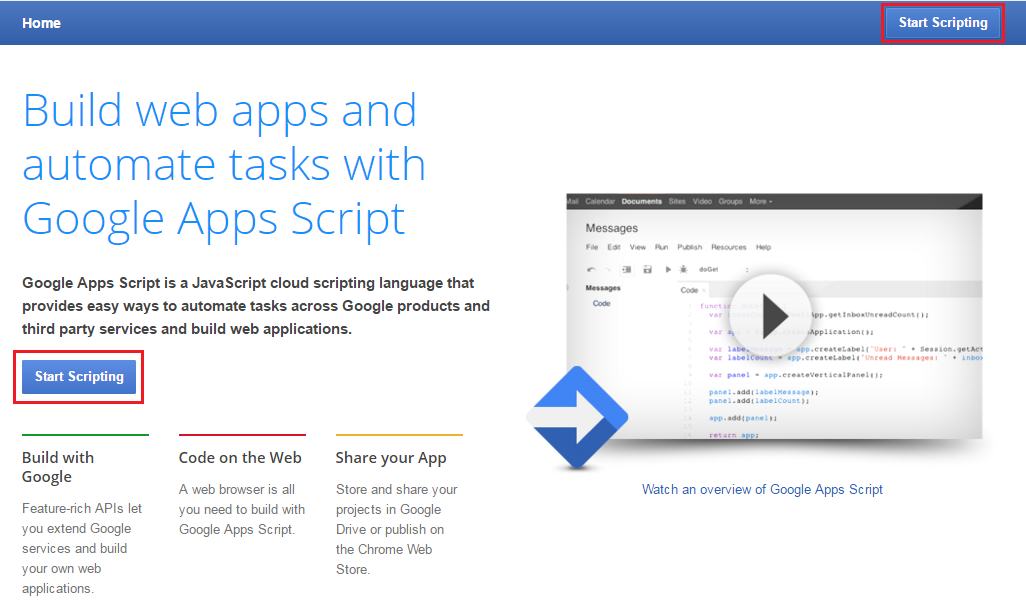Select Documents in the top navigation strip
The image size is (1026, 607).
tap(642, 201)
